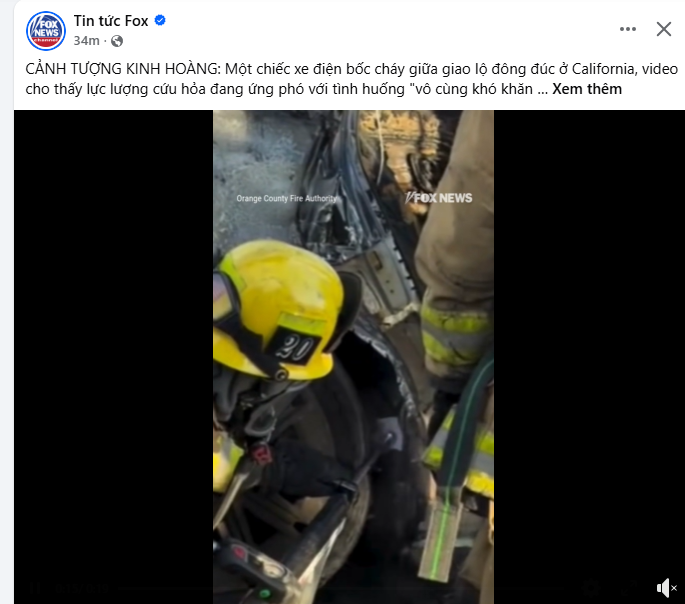685x604 pixels.
Task: Unmute the video with speaker icon
Action: 666,588
